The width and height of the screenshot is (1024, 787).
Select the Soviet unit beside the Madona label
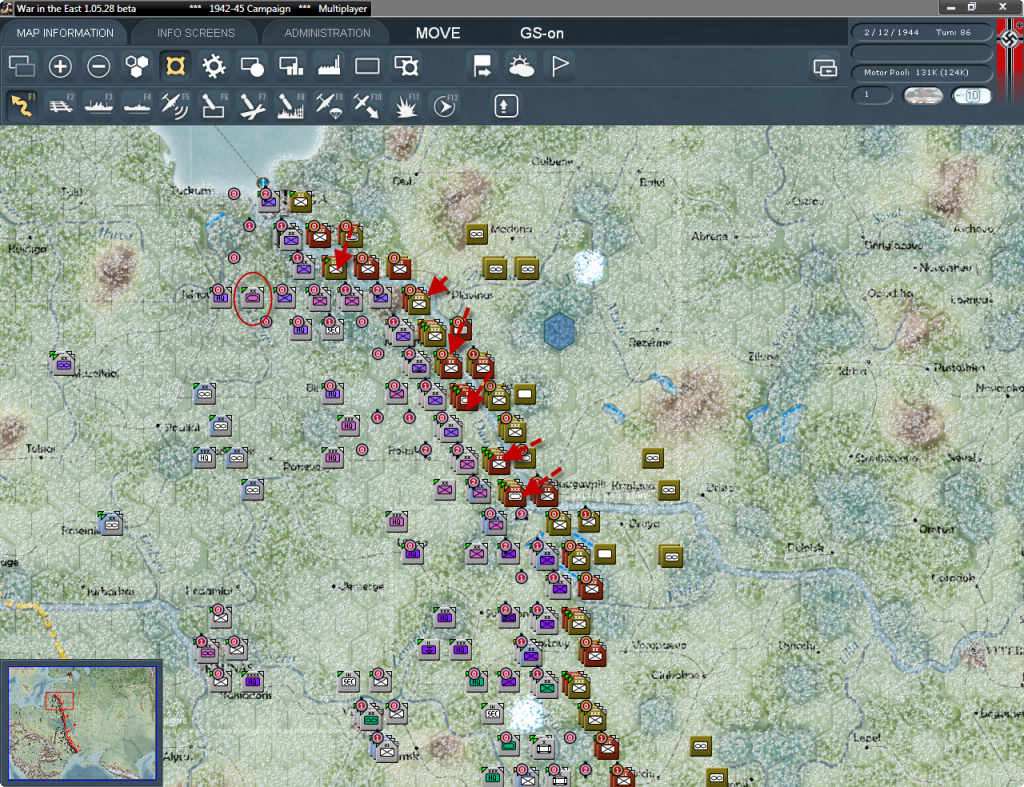pyautogui.click(x=477, y=234)
